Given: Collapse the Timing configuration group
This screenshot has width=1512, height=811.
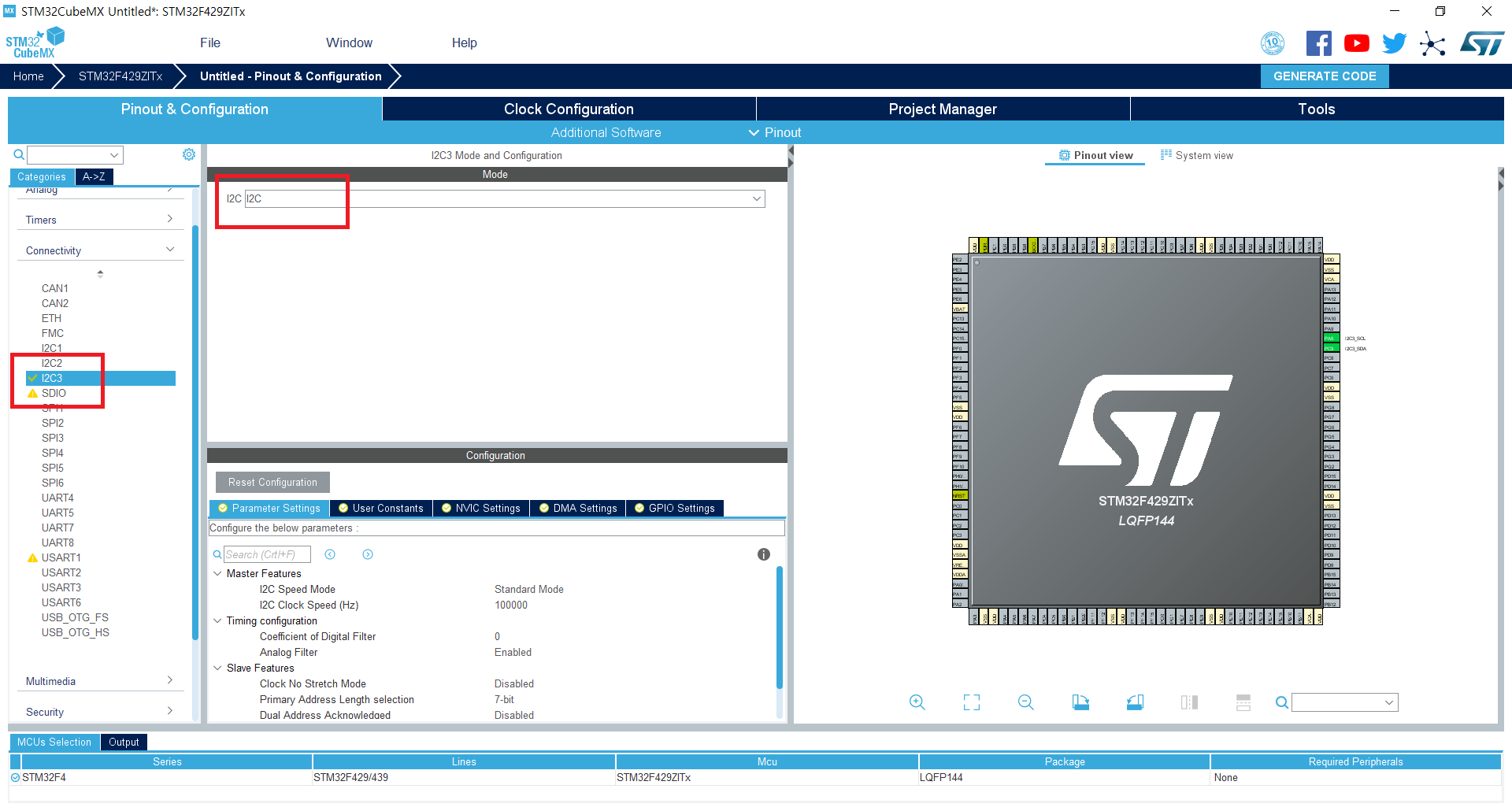Looking at the screenshot, I should point(217,620).
